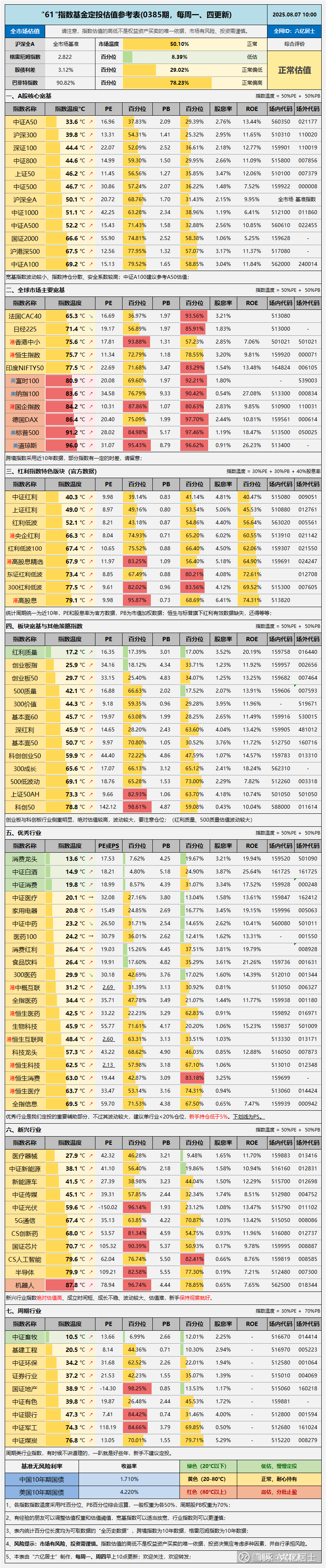Click the trend arrow in the 日经225 row
The width and height of the screenshot is (326, 1568).
pos(91,329)
